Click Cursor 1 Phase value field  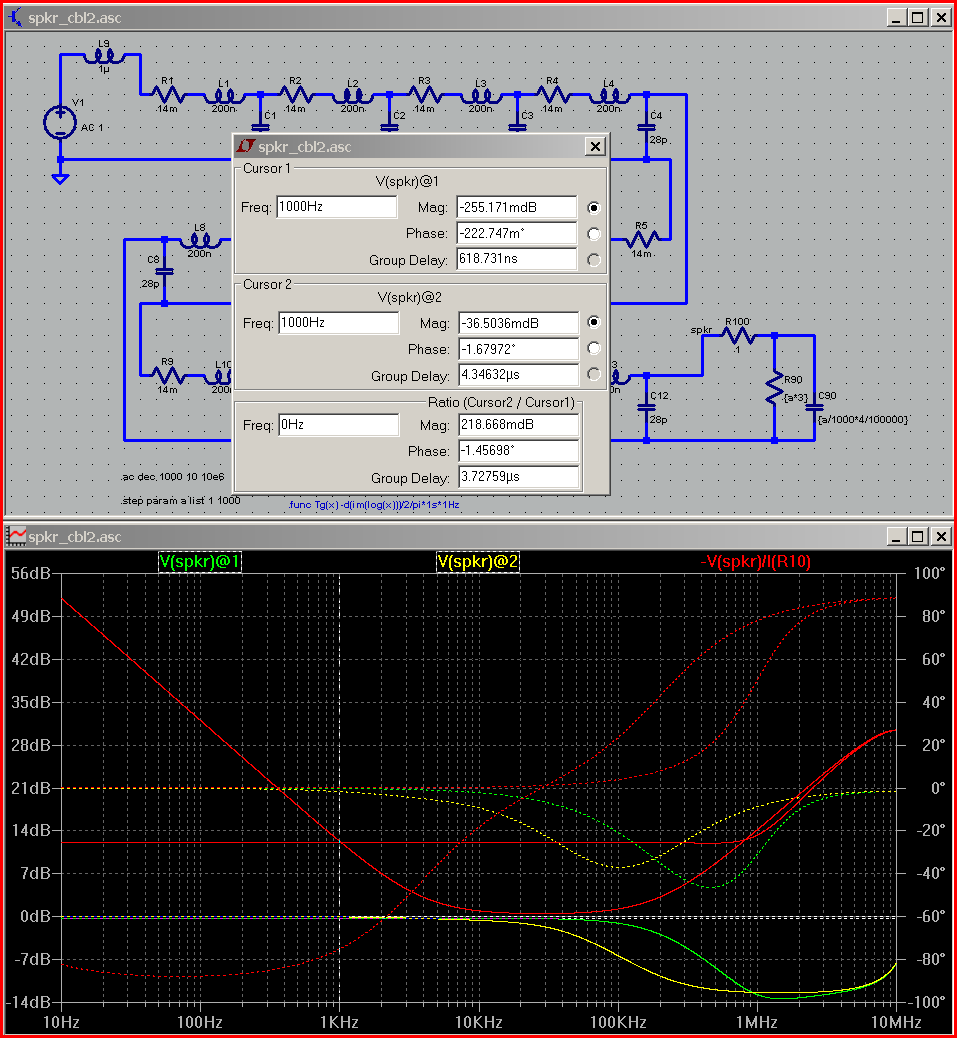pos(517,233)
